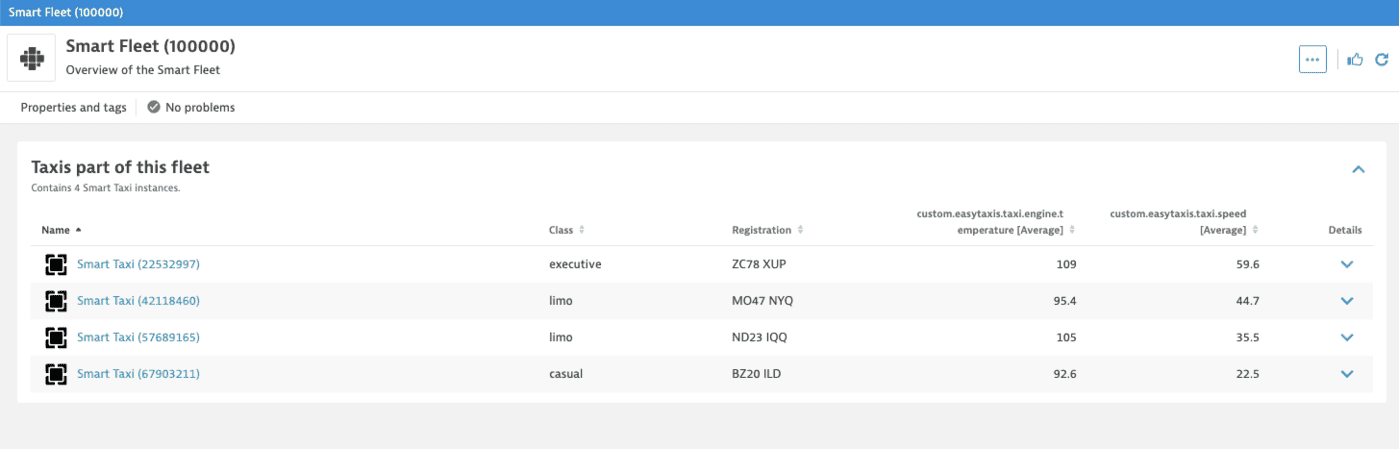Click the icon beside Smart Taxi (42118460)
1399x449 pixels.
point(56,300)
